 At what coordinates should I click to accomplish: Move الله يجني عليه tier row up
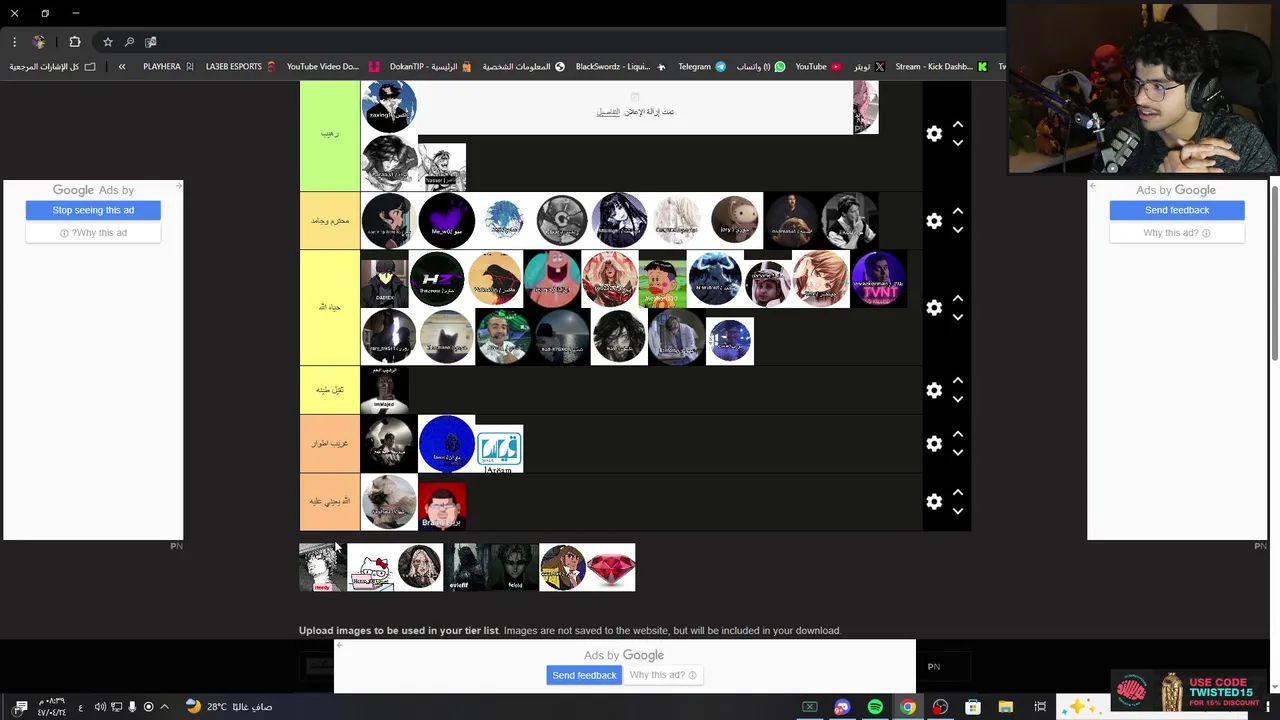(x=958, y=493)
